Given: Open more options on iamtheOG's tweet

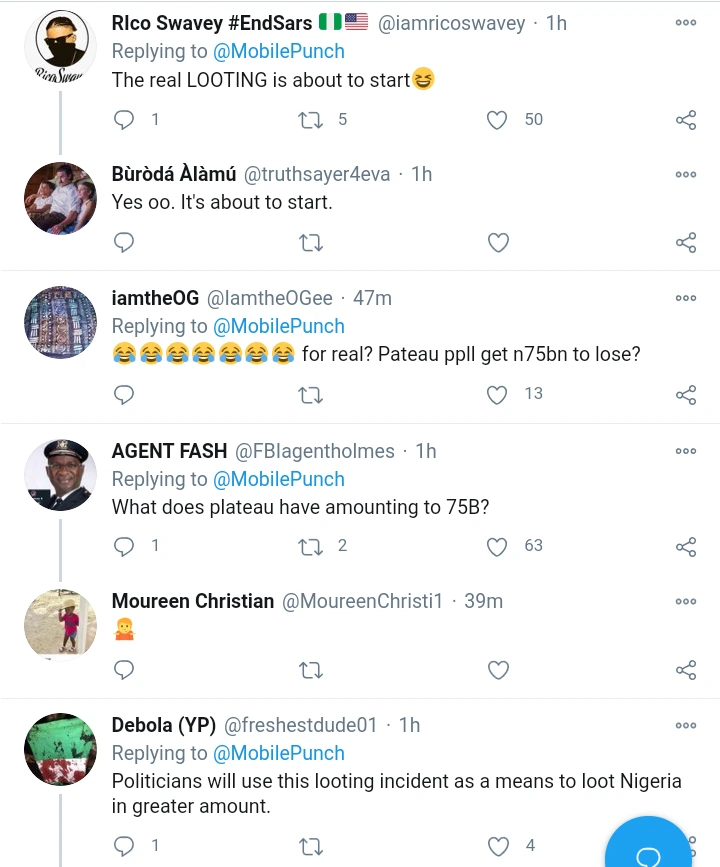Looking at the screenshot, I should click(x=686, y=297).
